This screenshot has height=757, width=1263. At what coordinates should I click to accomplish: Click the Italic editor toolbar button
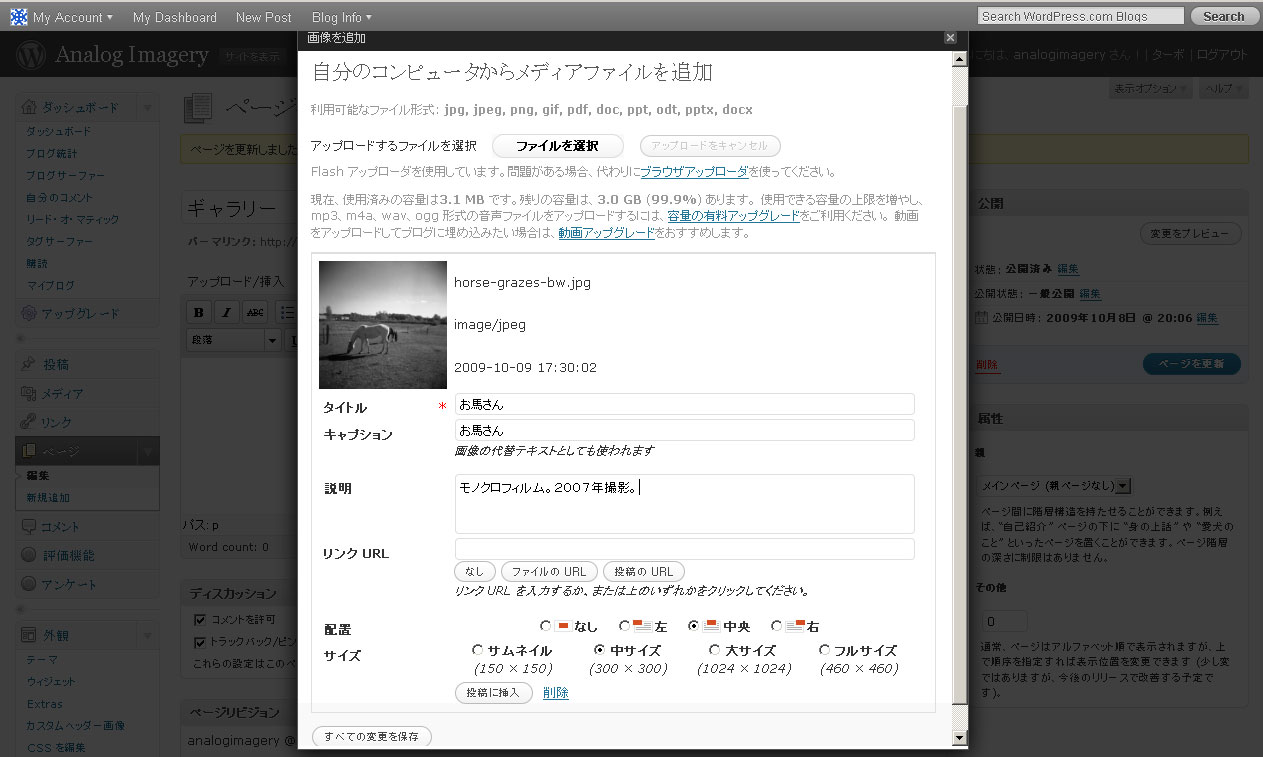[227, 312]
